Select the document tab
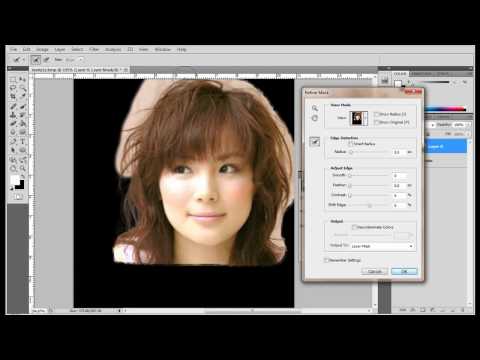Viewport: 480px width, 360px height. click(78, 70)
